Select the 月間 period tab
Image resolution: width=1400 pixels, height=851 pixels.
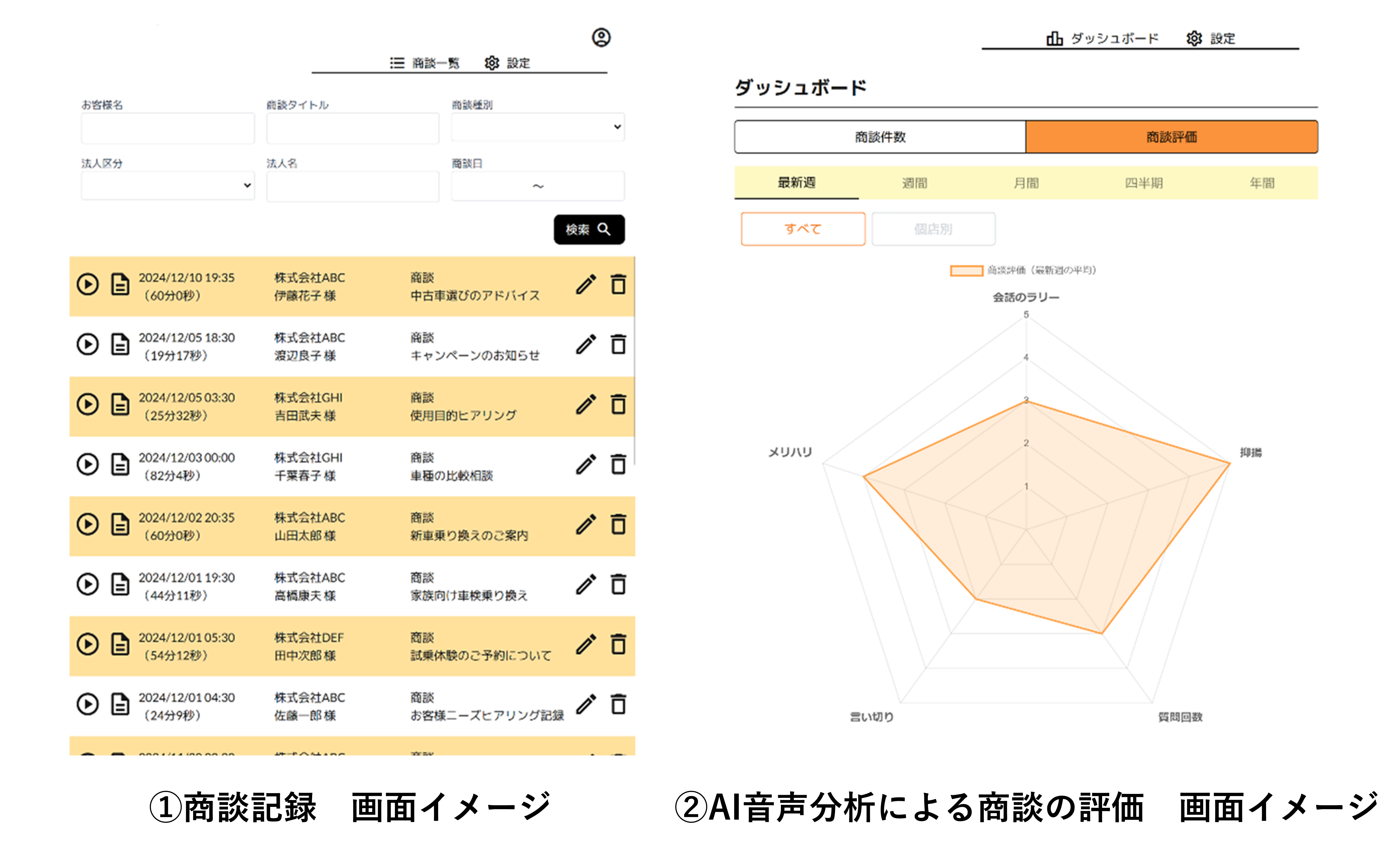point(1026,183)
